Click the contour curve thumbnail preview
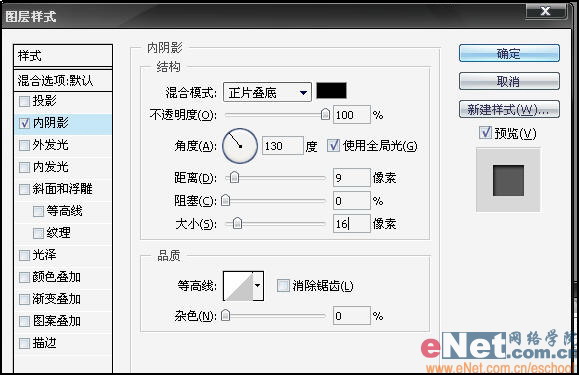 coord(239,286)
